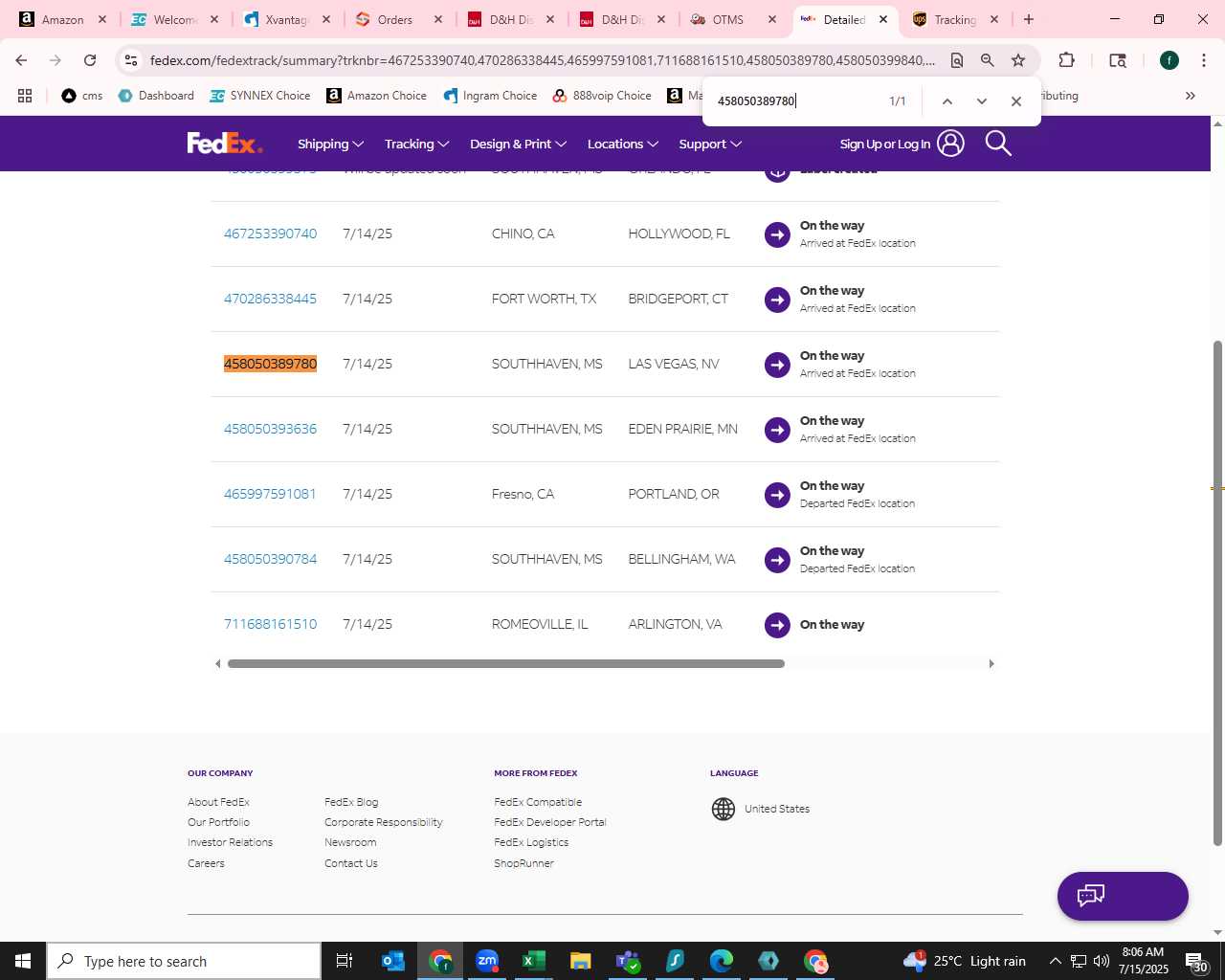Expand the Design & Print menu
The image size is (1225, 980).
tap(518, 144)
